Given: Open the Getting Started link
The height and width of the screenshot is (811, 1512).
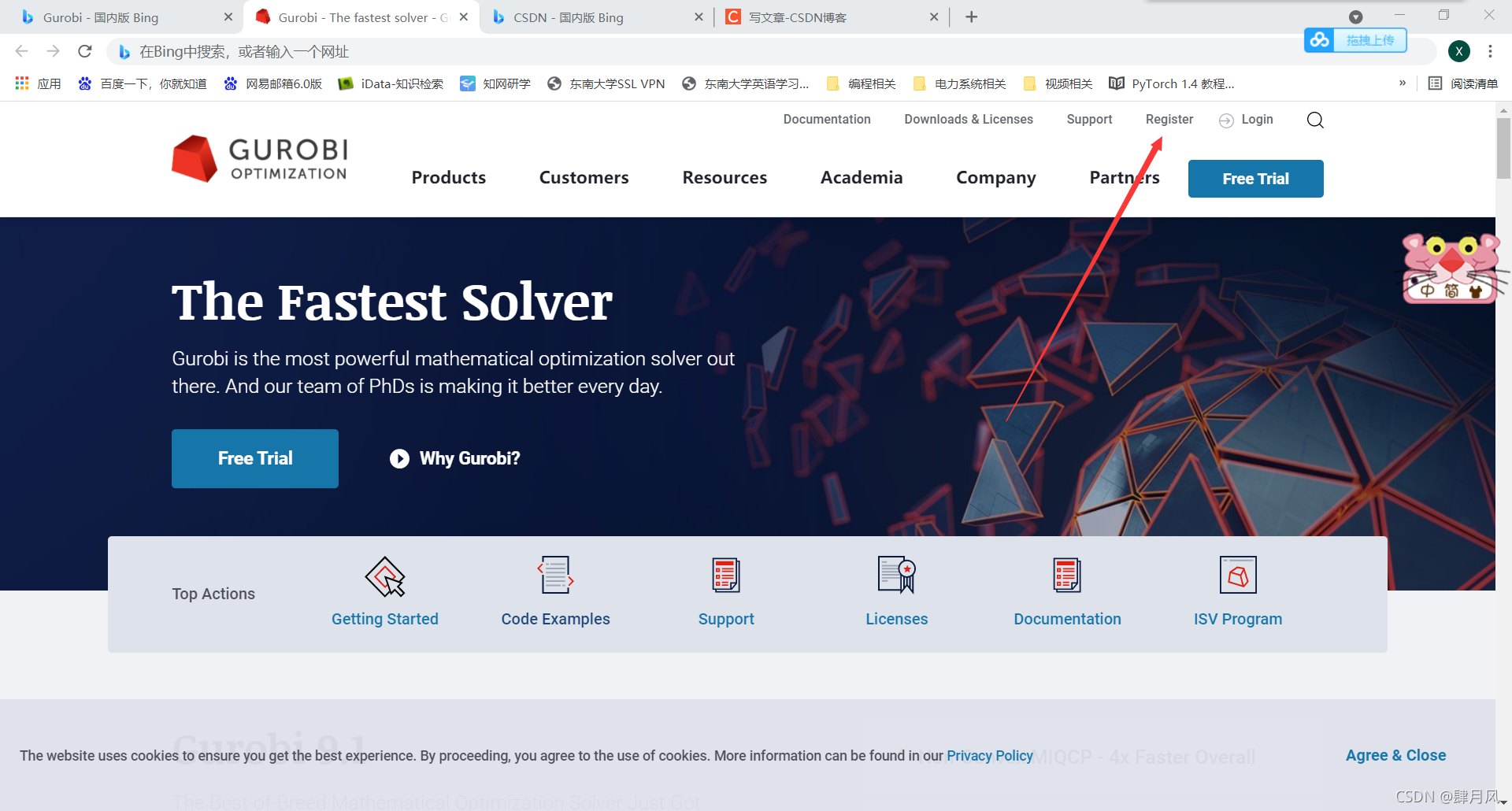Looking at the screenshot, I should pyautogui.click(x=385, y=619).
